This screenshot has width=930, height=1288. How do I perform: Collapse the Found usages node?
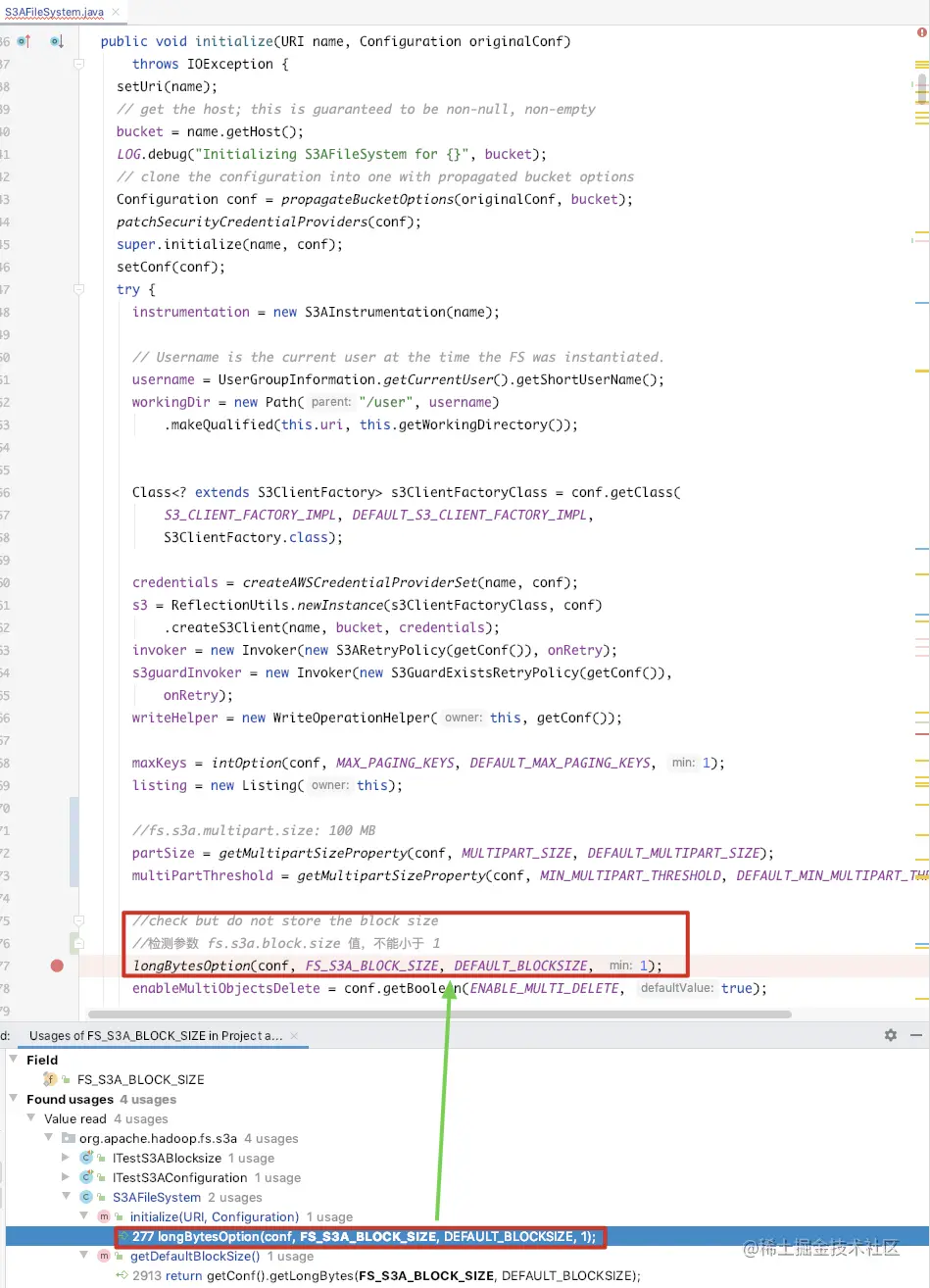[x=14, y=1099]
